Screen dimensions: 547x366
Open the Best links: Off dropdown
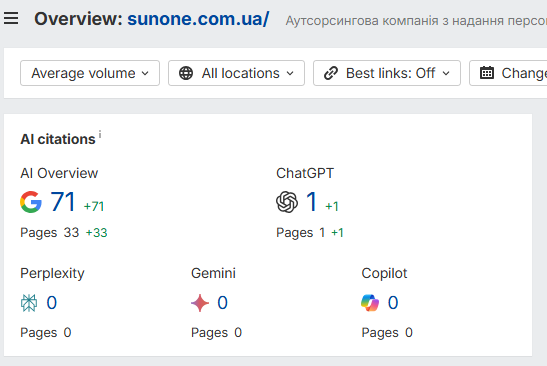(x=387, y=73)
